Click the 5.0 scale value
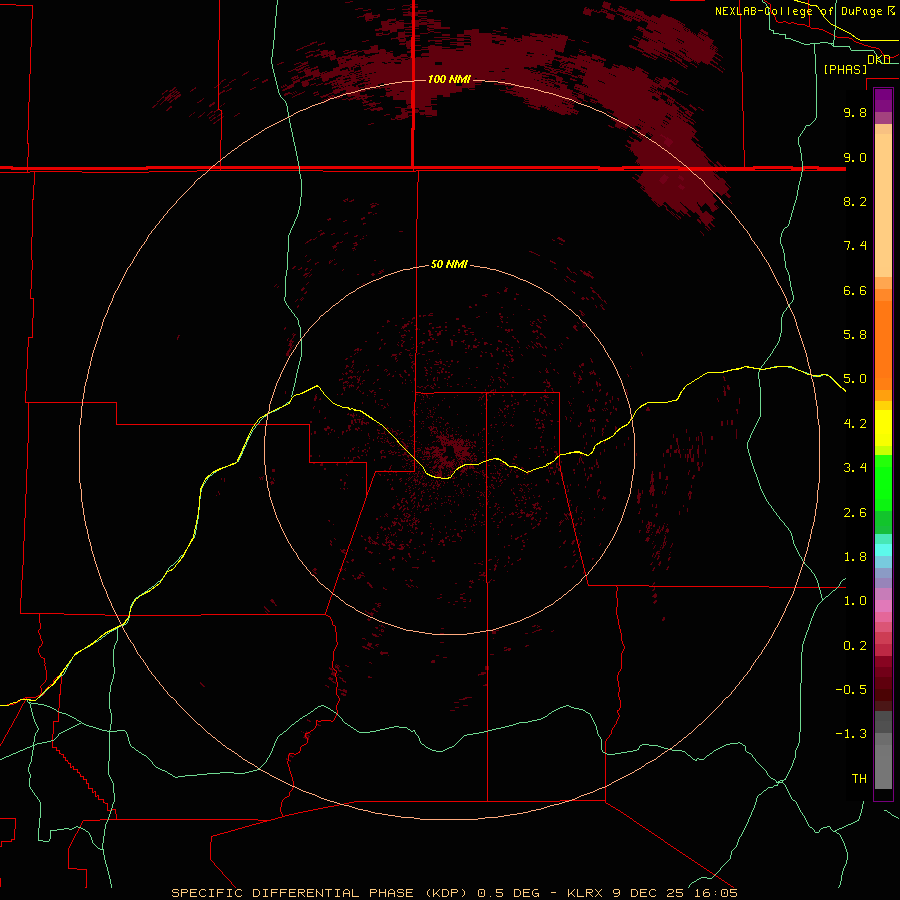The height and width of the screenshot is (900, 900). pyautogui.click(x=855, y=379)
